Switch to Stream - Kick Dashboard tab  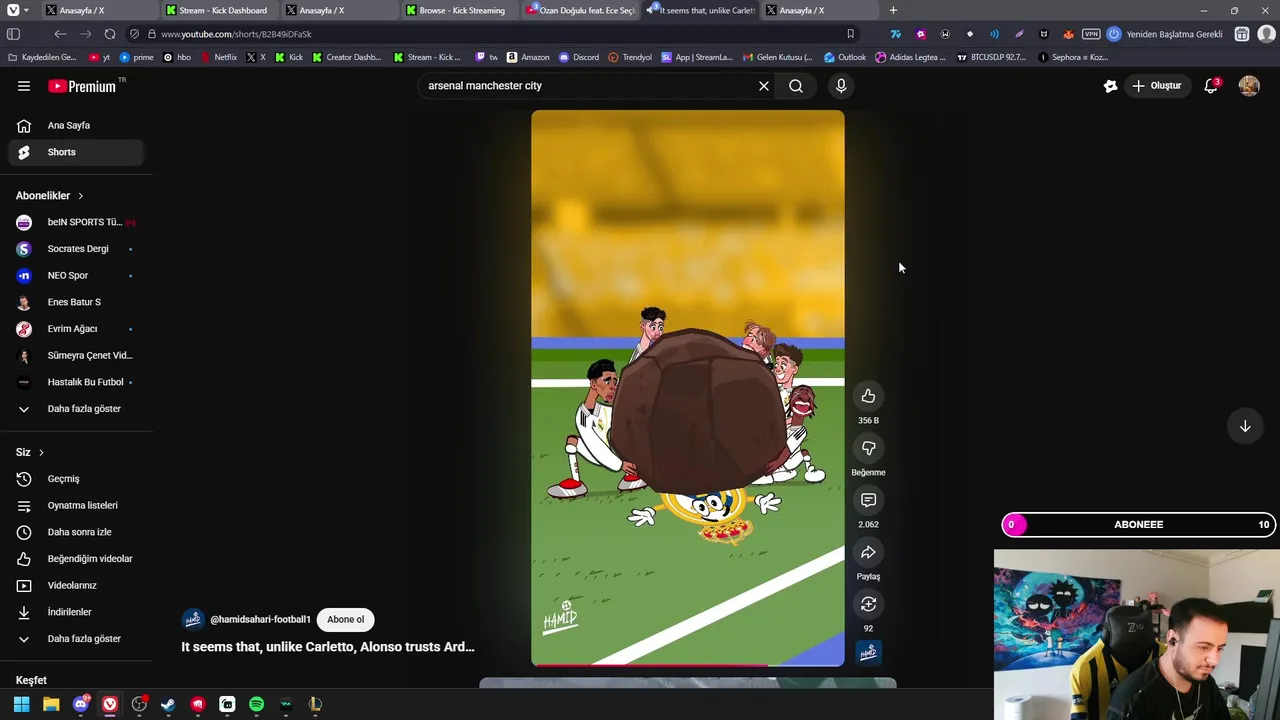coord(218,10)
